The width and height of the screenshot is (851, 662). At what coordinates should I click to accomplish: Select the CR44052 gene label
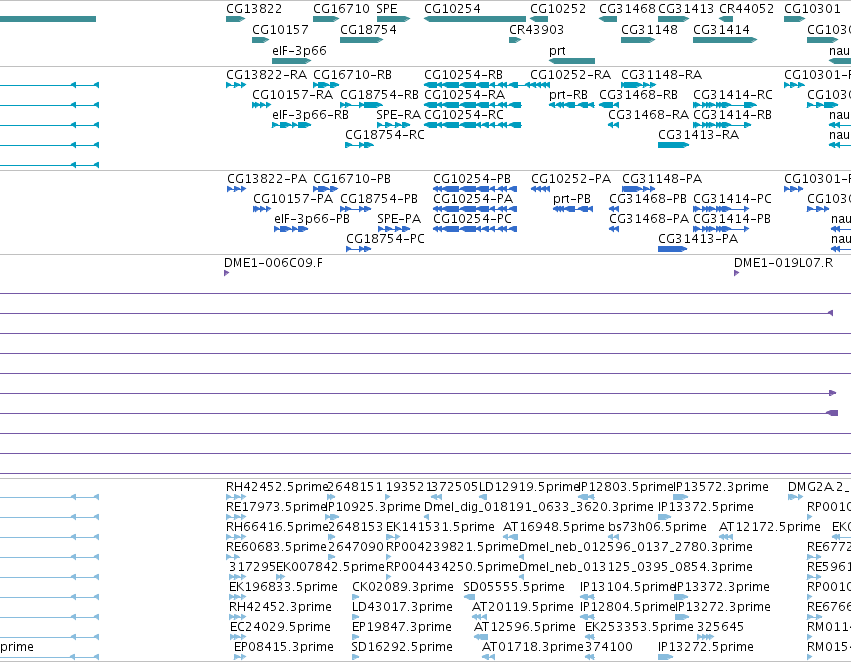(x=746, y=9)
